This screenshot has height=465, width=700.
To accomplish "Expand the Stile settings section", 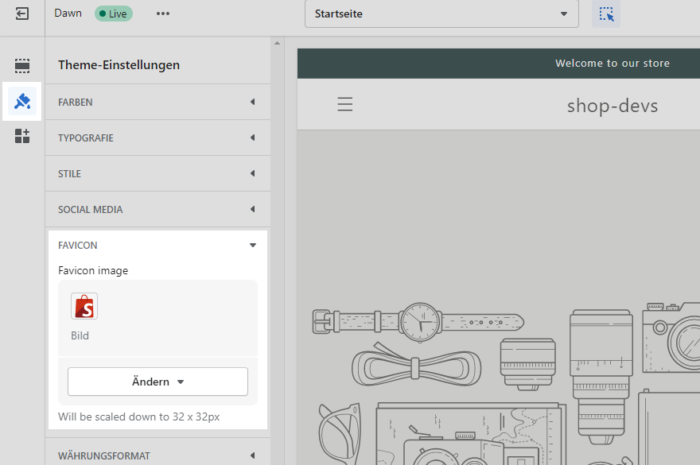I will click(x=158, y=174).
